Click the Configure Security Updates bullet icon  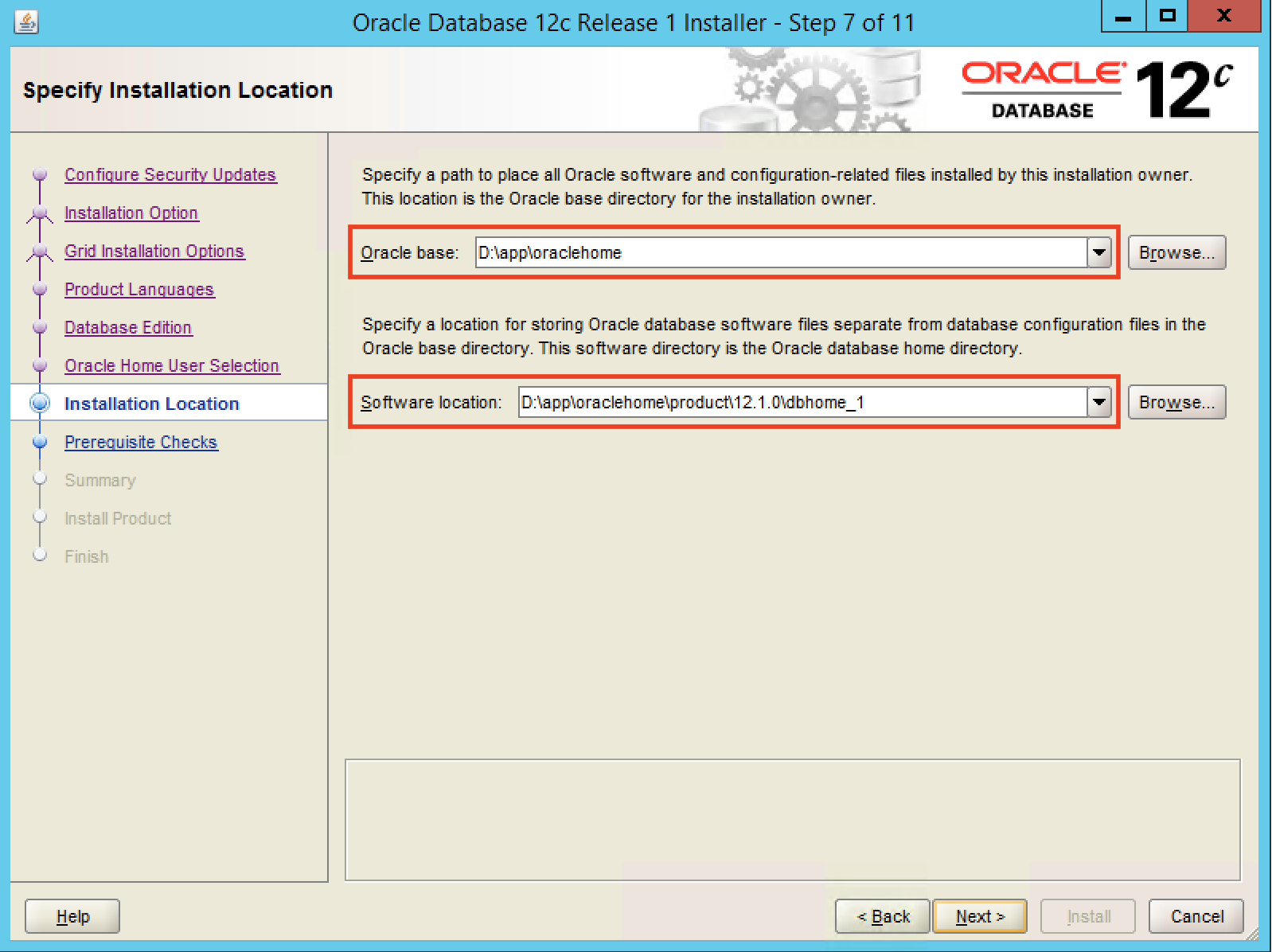[x=40, y=174]
